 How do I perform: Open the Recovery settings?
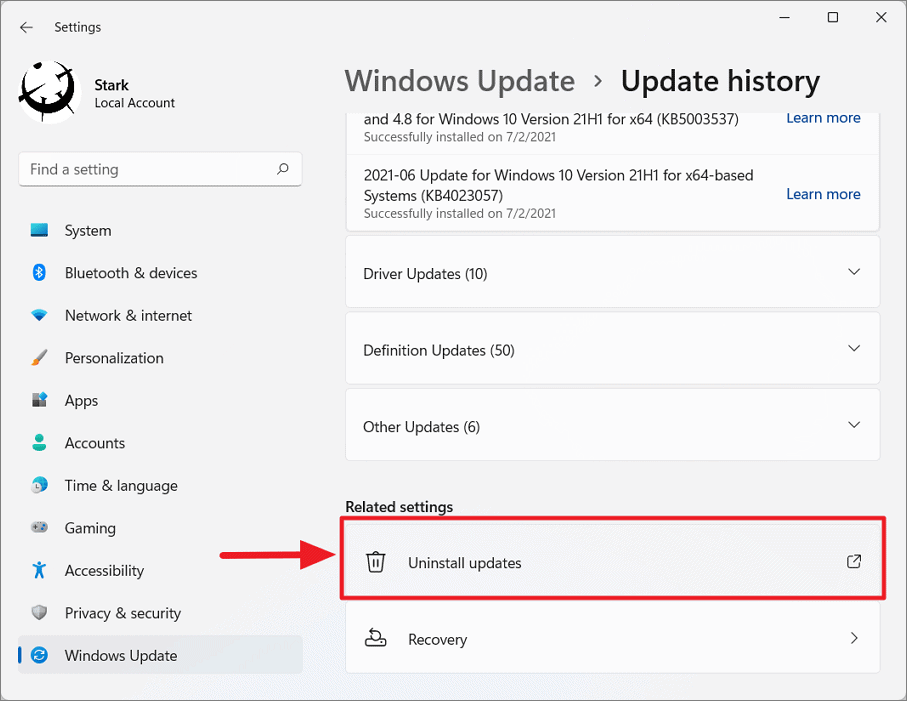pyautogui.click(x=613, y=637)
